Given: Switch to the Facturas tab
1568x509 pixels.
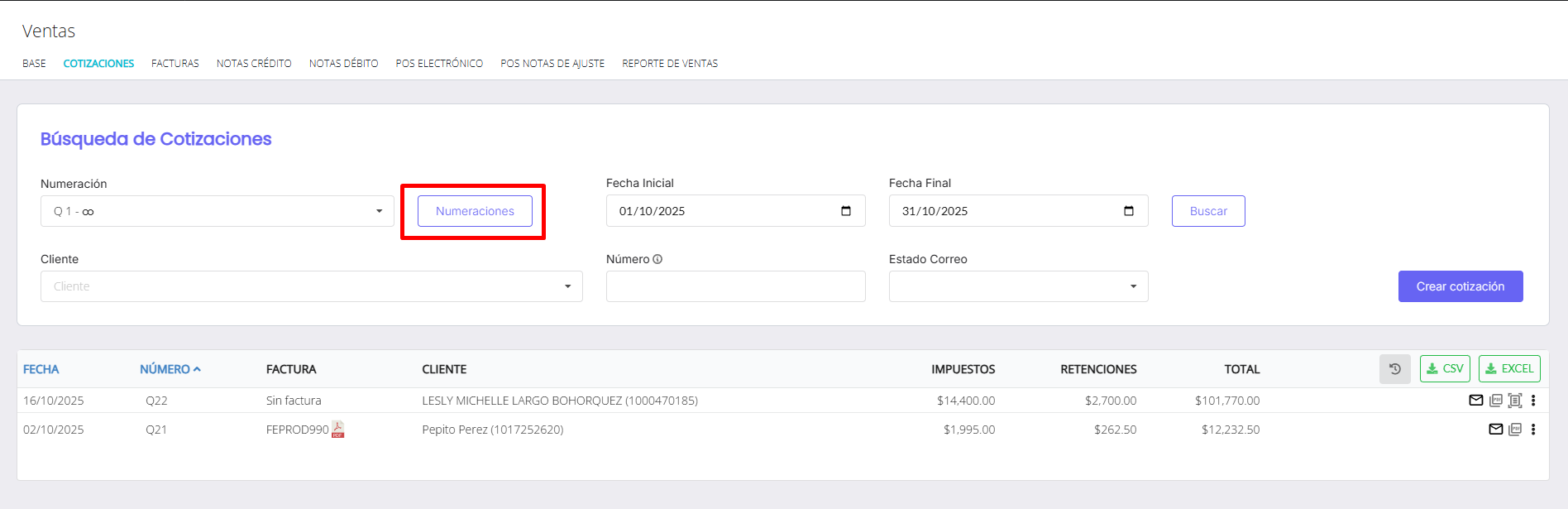Looking at the screenshot, I should (175, 64).
